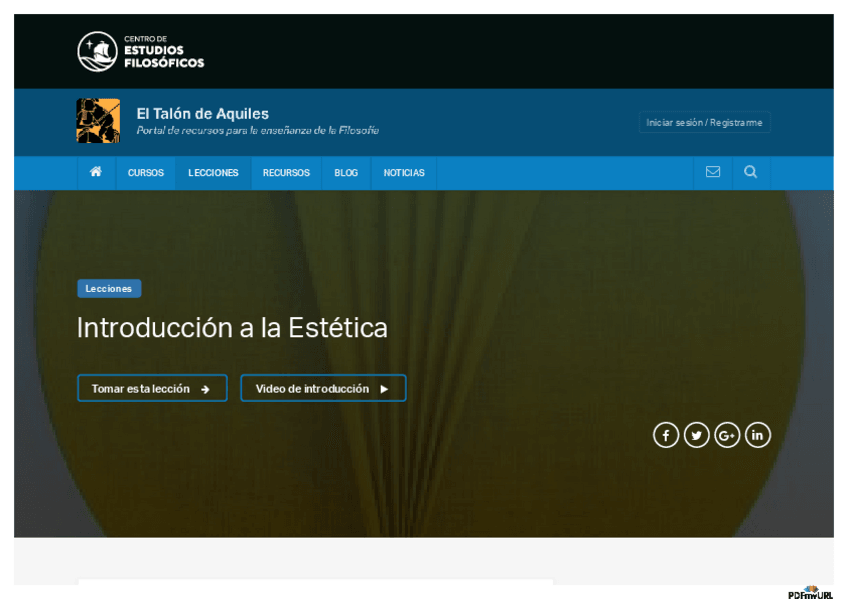
Task: Go to the Noticias section
Action: pyautogui.click(x=404, y=173)
